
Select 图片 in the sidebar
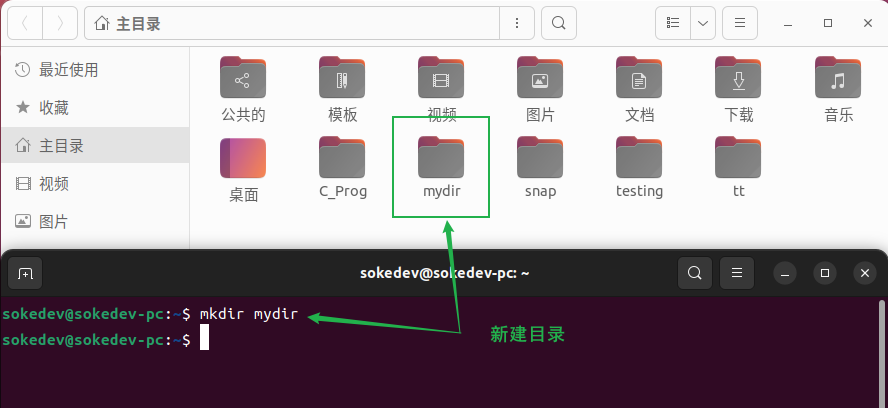(95, 222)
